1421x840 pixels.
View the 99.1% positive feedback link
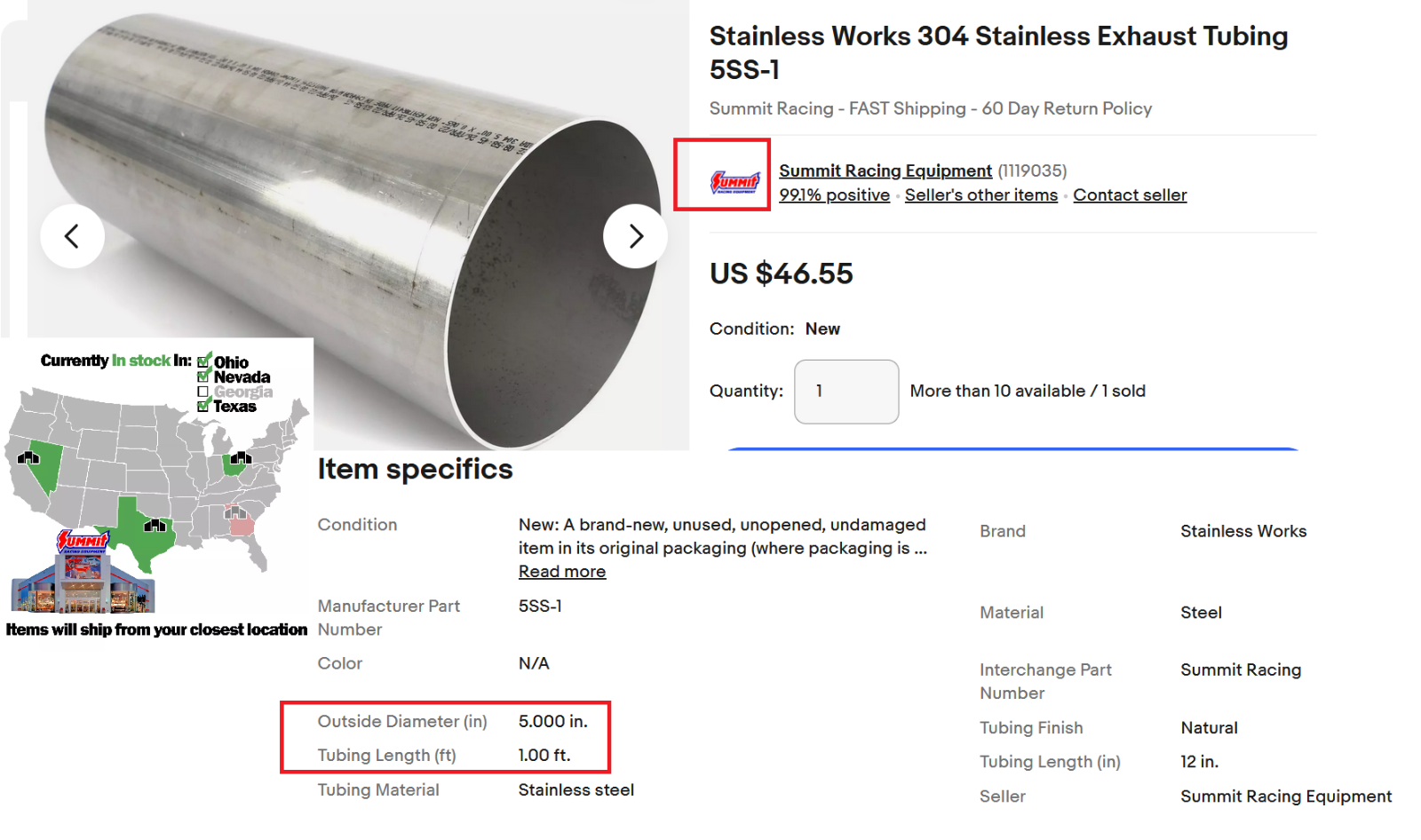834,195
